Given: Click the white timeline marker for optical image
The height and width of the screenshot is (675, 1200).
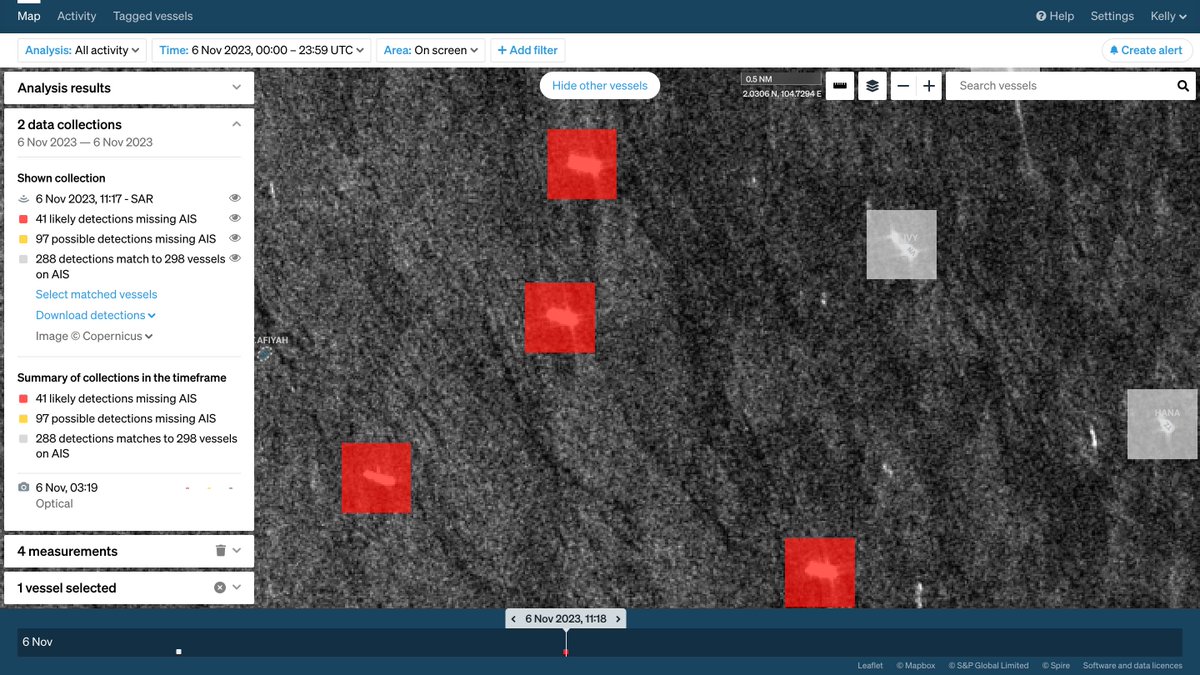Looking at the screenshot, I should pyautogui.click(x=179, y=652).
